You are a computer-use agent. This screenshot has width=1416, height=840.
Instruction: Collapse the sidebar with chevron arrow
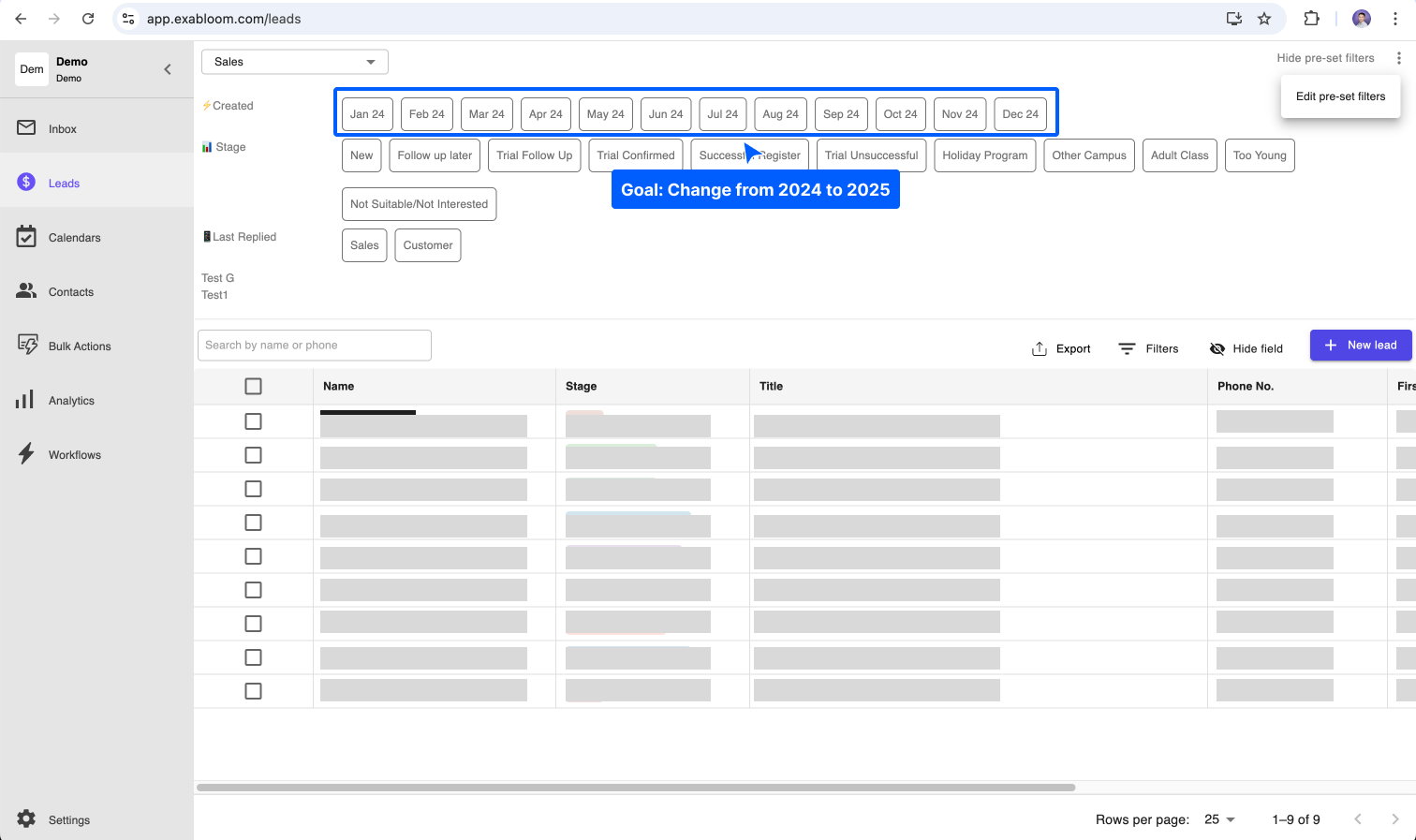pyautogui.click(x=168, y=69)
